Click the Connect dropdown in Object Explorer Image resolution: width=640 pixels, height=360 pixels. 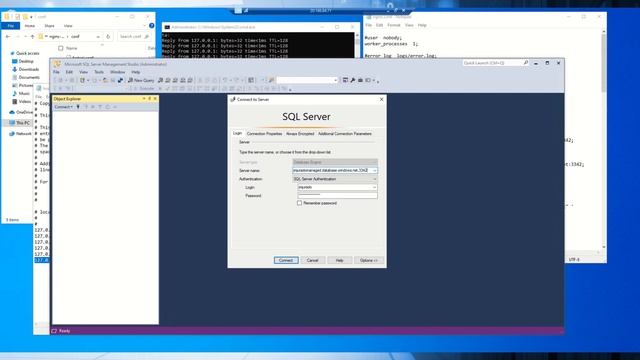(x=64, y=107)
